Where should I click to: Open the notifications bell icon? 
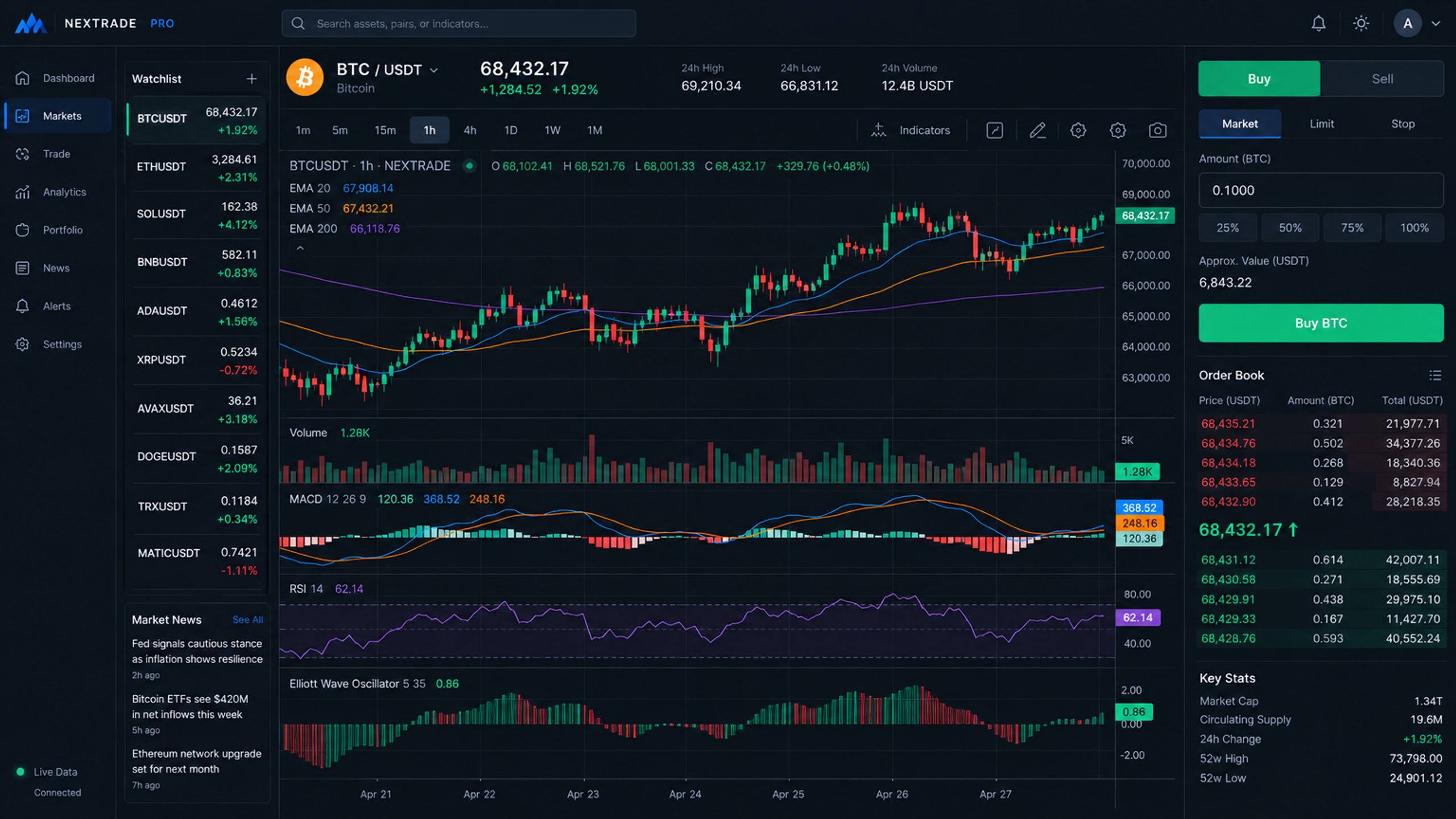point(1318,23)
